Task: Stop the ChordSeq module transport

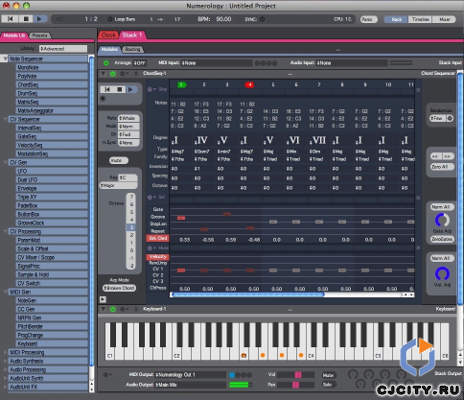Action: click(x=119, y=89)
